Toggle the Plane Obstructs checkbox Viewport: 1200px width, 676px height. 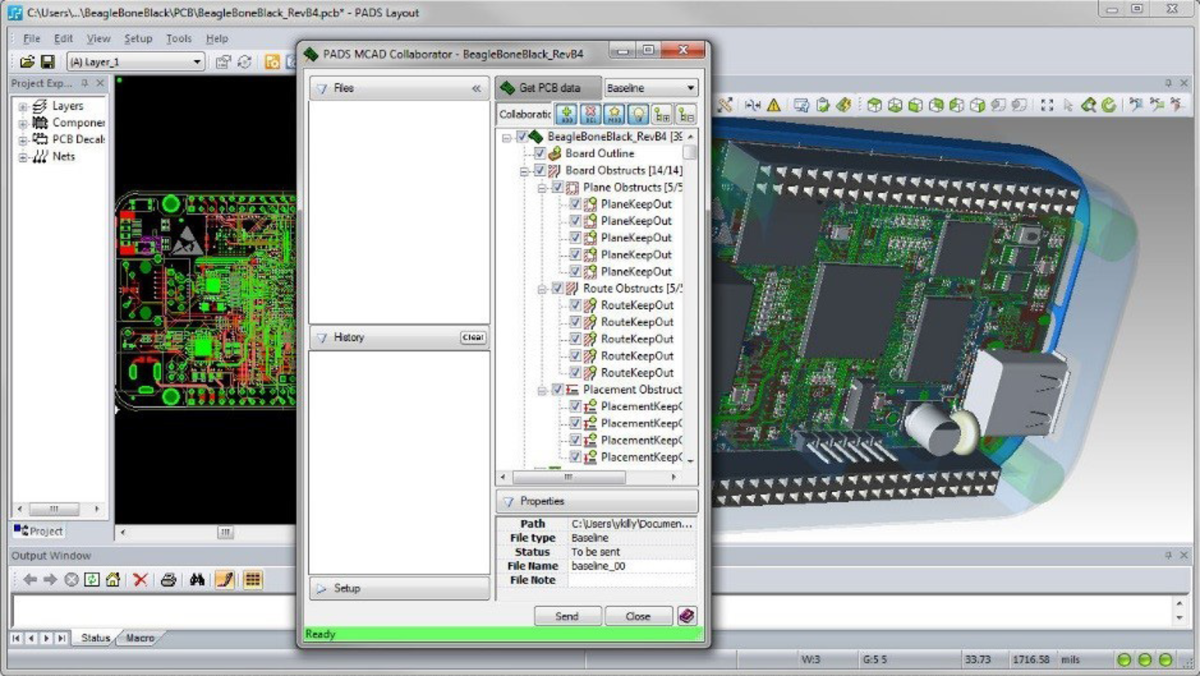558,187
